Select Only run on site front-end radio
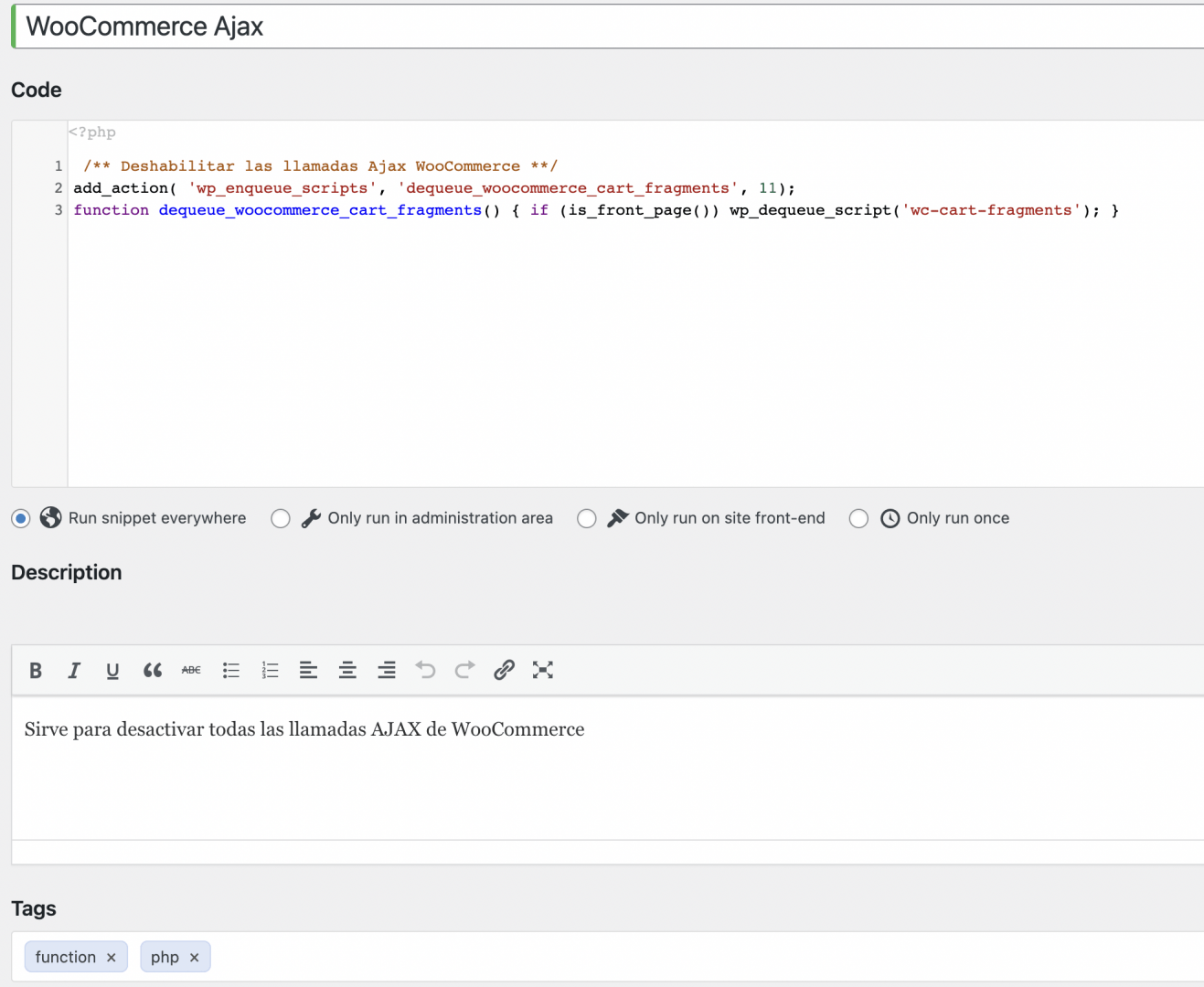Image resolution: width=1204 pixels, height=987 pixels. pyautogui.click(x=587, y=519)
